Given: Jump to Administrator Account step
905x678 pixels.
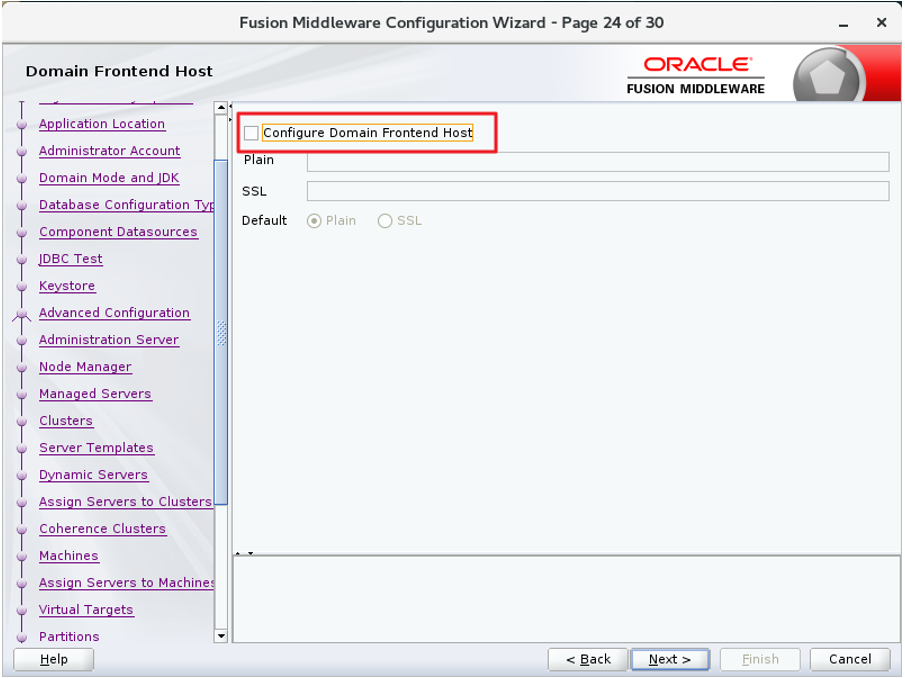Looking at the screenshot, I should [110, 151].
